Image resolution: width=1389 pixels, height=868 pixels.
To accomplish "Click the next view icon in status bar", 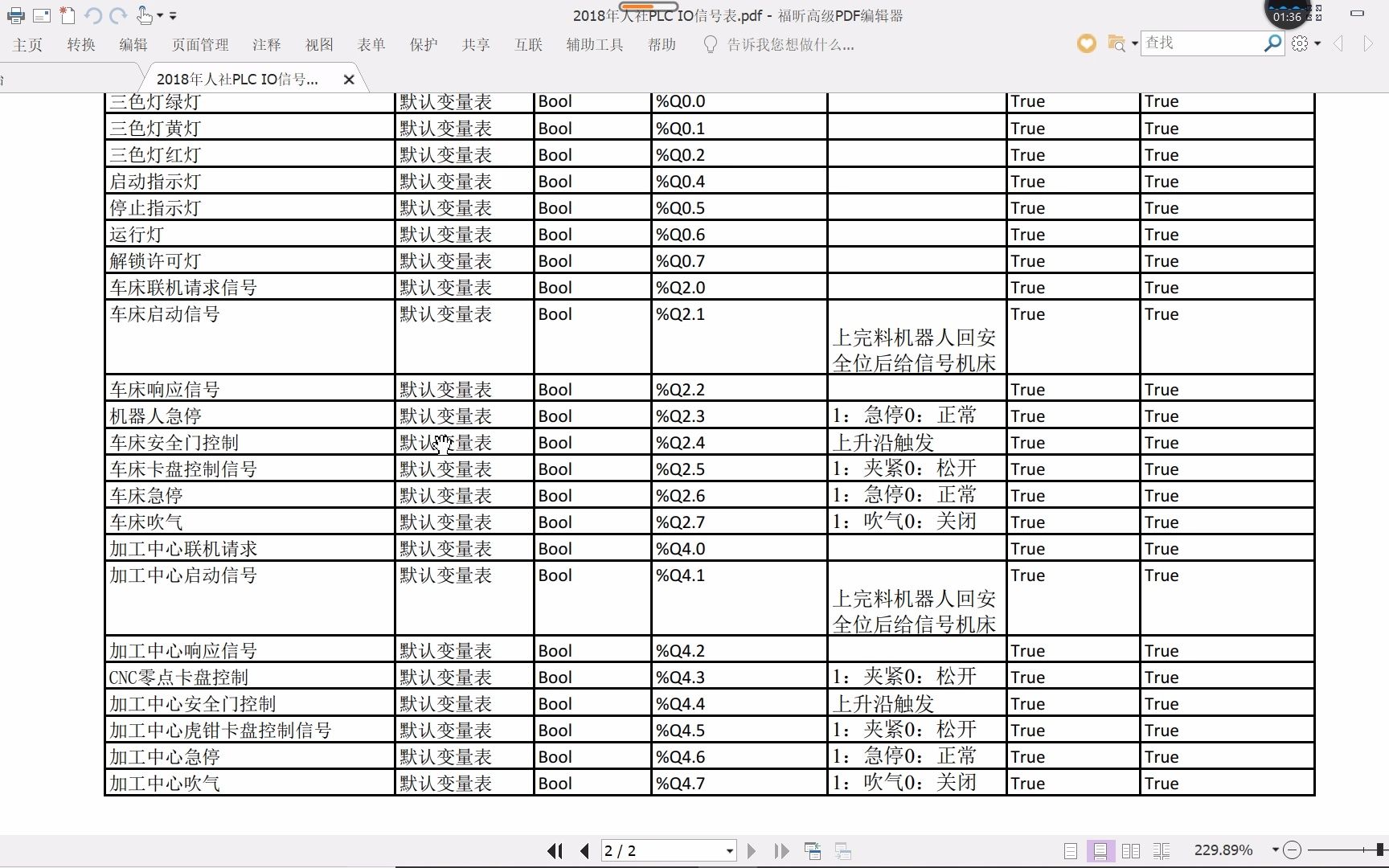I will [843, 850].
